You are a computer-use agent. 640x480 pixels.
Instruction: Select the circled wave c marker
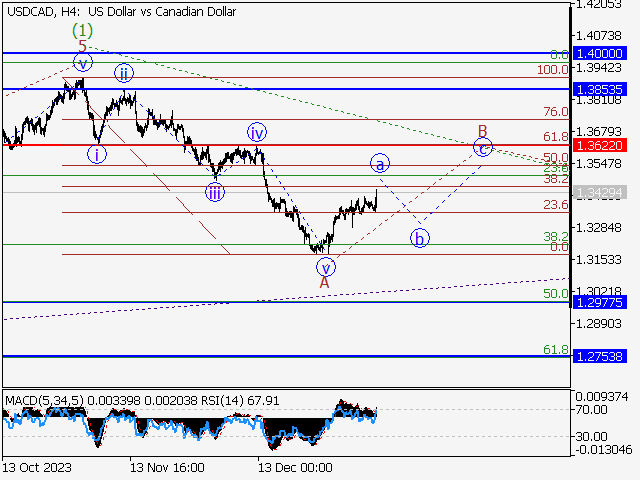click(x=482, y=148)
